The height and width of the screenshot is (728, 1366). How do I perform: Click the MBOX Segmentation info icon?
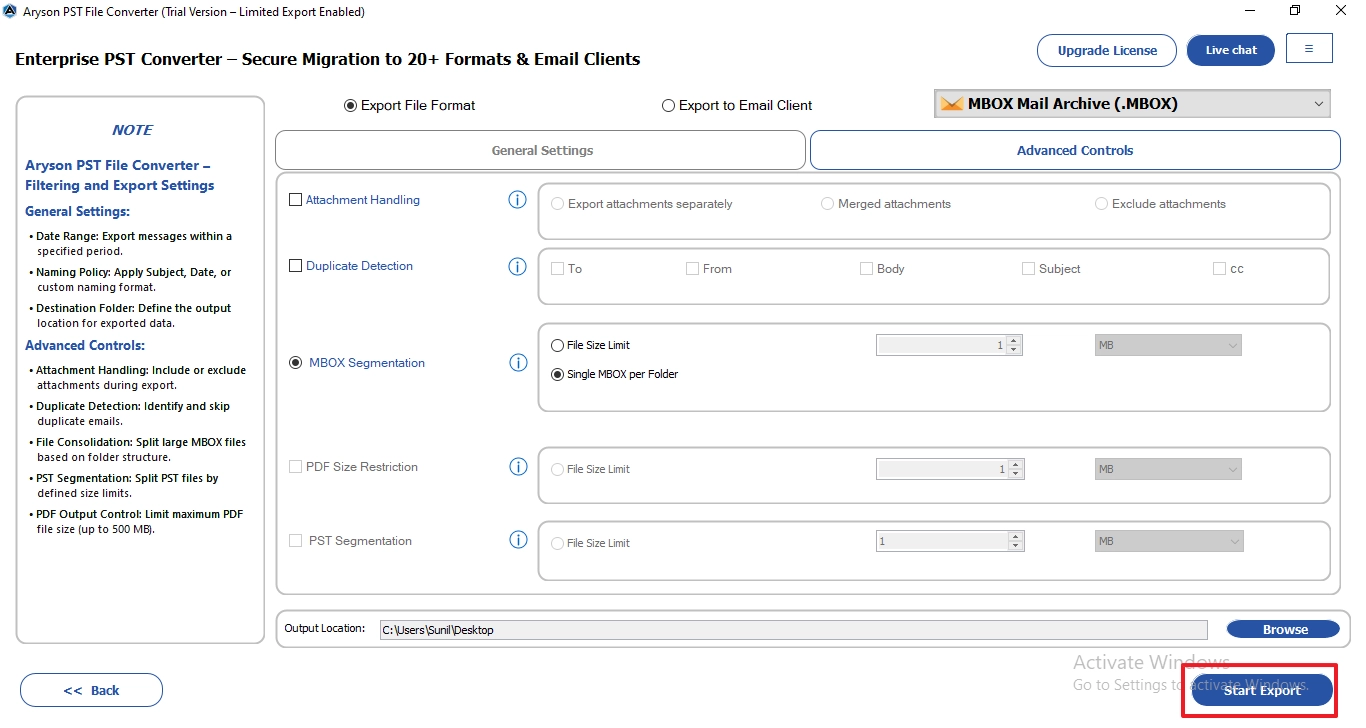tap(518, 363)
